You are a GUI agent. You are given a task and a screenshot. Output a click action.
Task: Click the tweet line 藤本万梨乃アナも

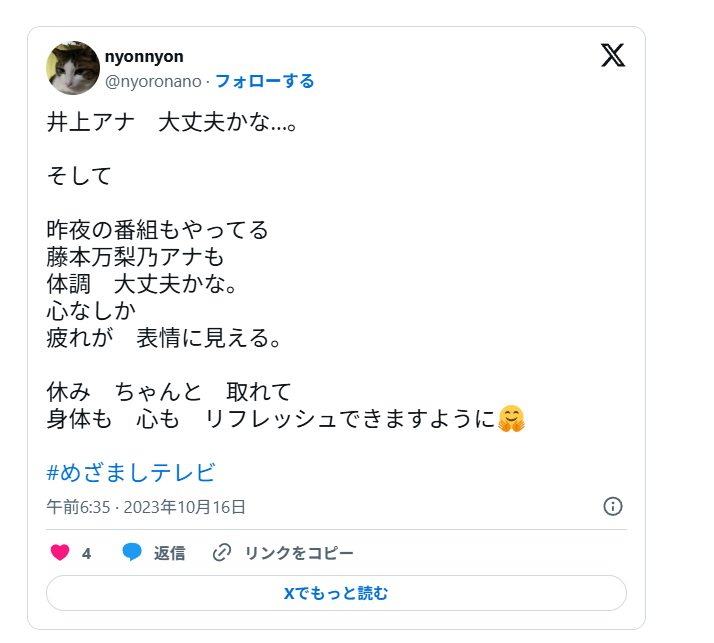136,256
